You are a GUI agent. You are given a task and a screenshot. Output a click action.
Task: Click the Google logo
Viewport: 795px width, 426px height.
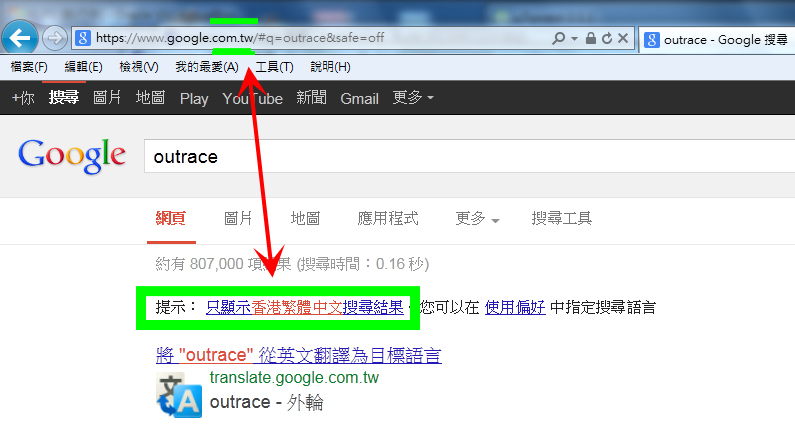click(72, 156)
